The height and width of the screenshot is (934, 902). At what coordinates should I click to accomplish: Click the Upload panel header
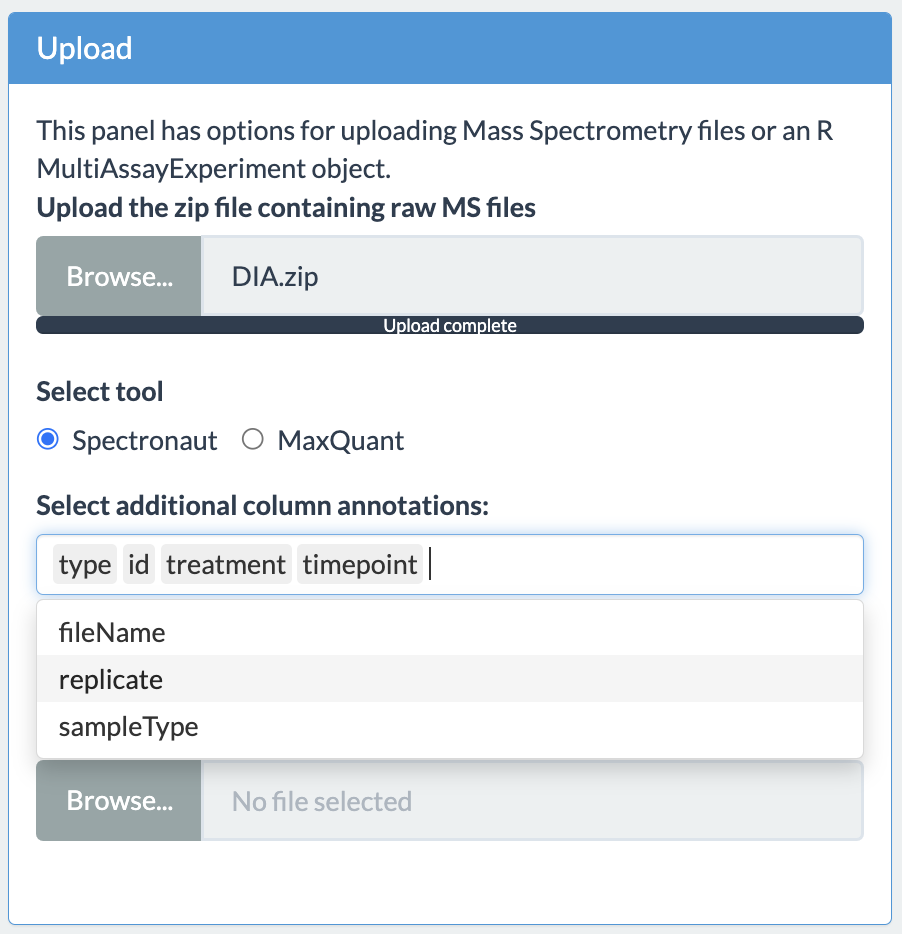[x=450, y=48]
